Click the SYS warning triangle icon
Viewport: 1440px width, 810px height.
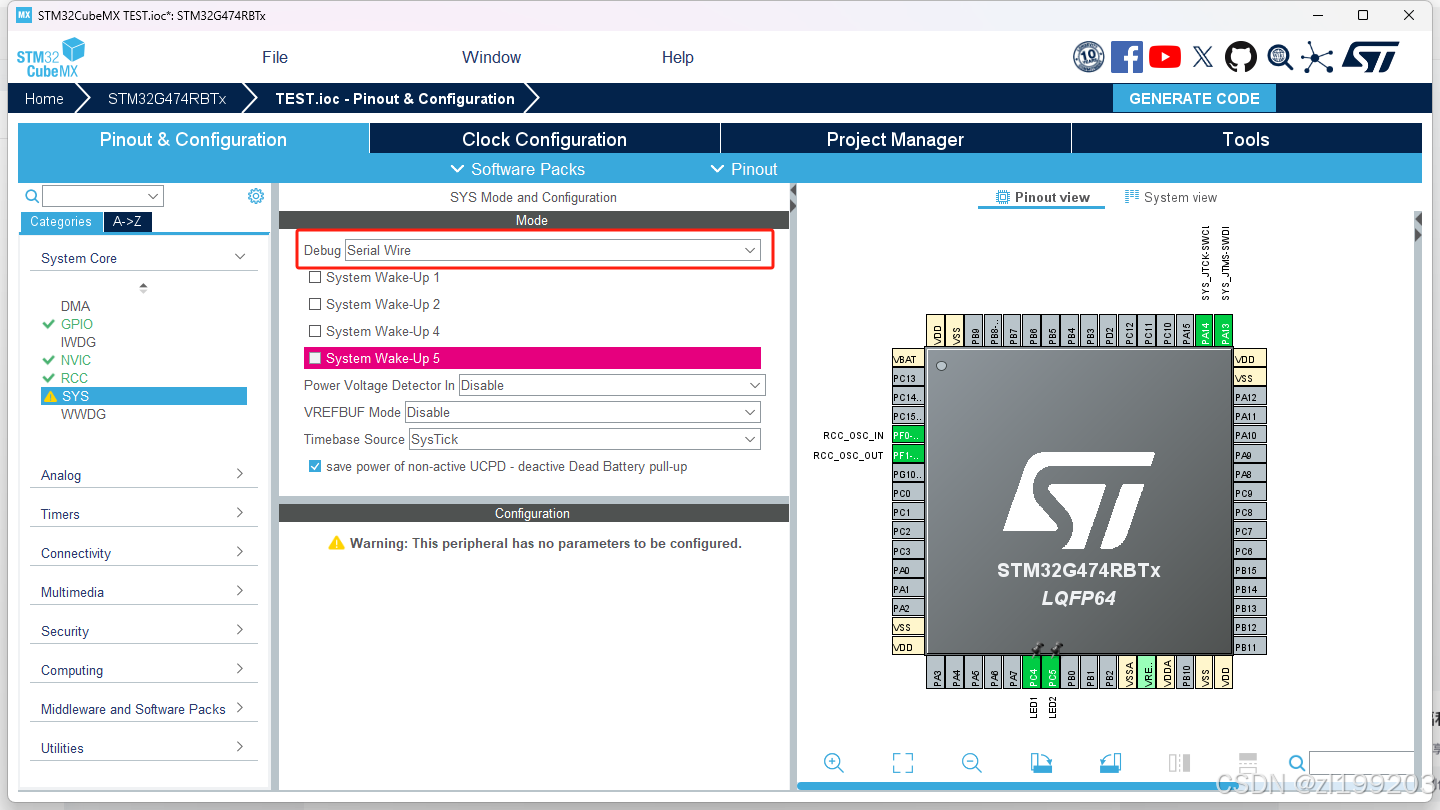click(x=50, y=396)
